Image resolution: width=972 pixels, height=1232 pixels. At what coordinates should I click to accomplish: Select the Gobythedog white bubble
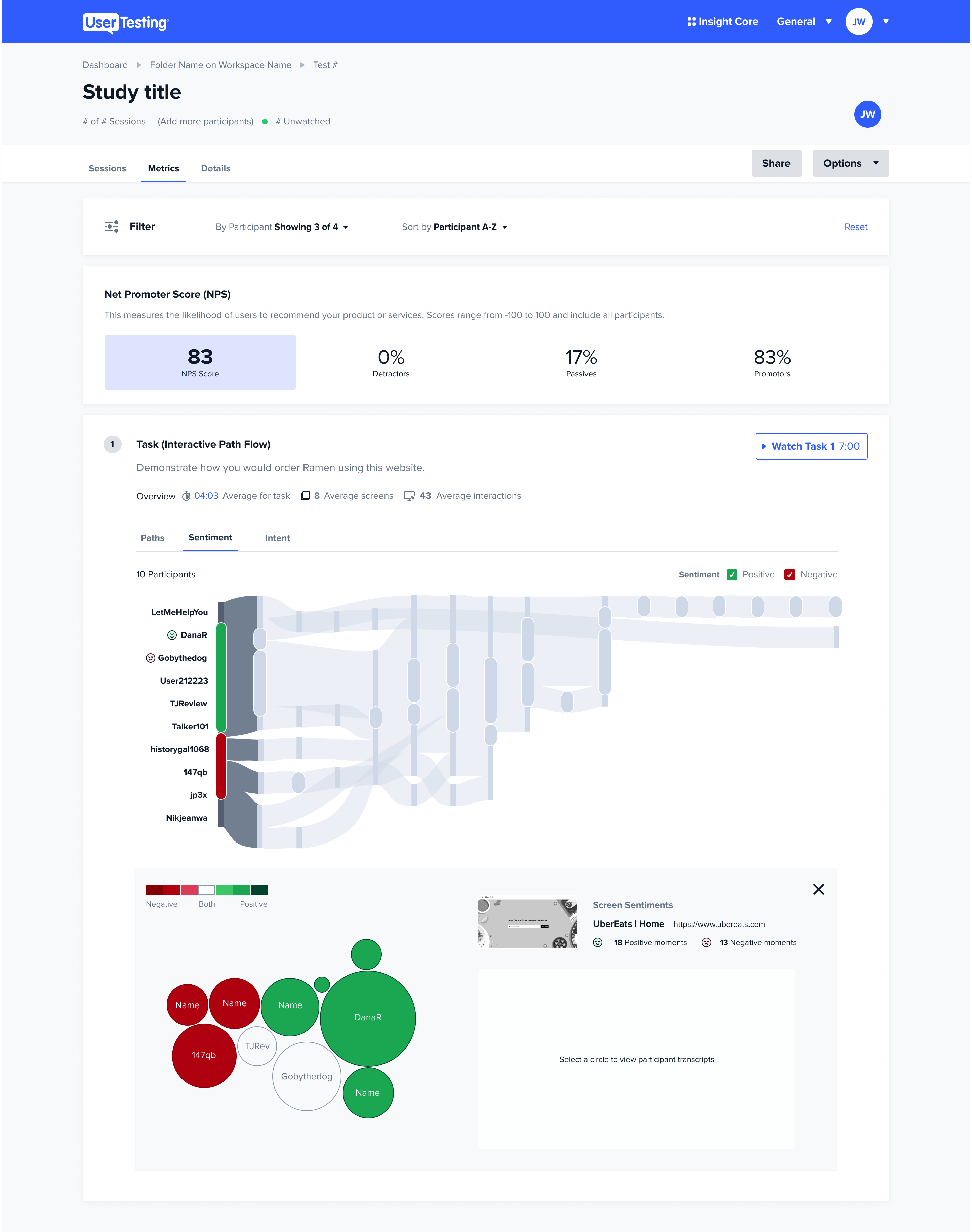pyautogui.click(x=306, y=1077)
